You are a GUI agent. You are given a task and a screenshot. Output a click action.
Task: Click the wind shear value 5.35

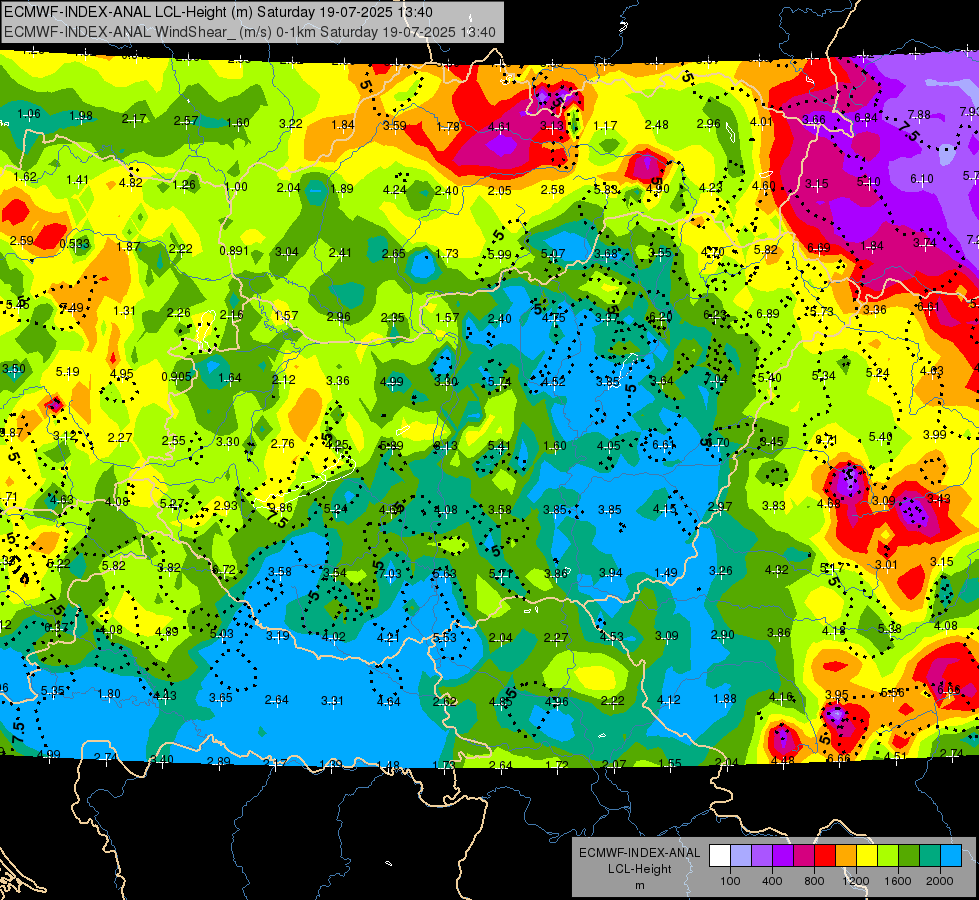click(x=52, y=691)
